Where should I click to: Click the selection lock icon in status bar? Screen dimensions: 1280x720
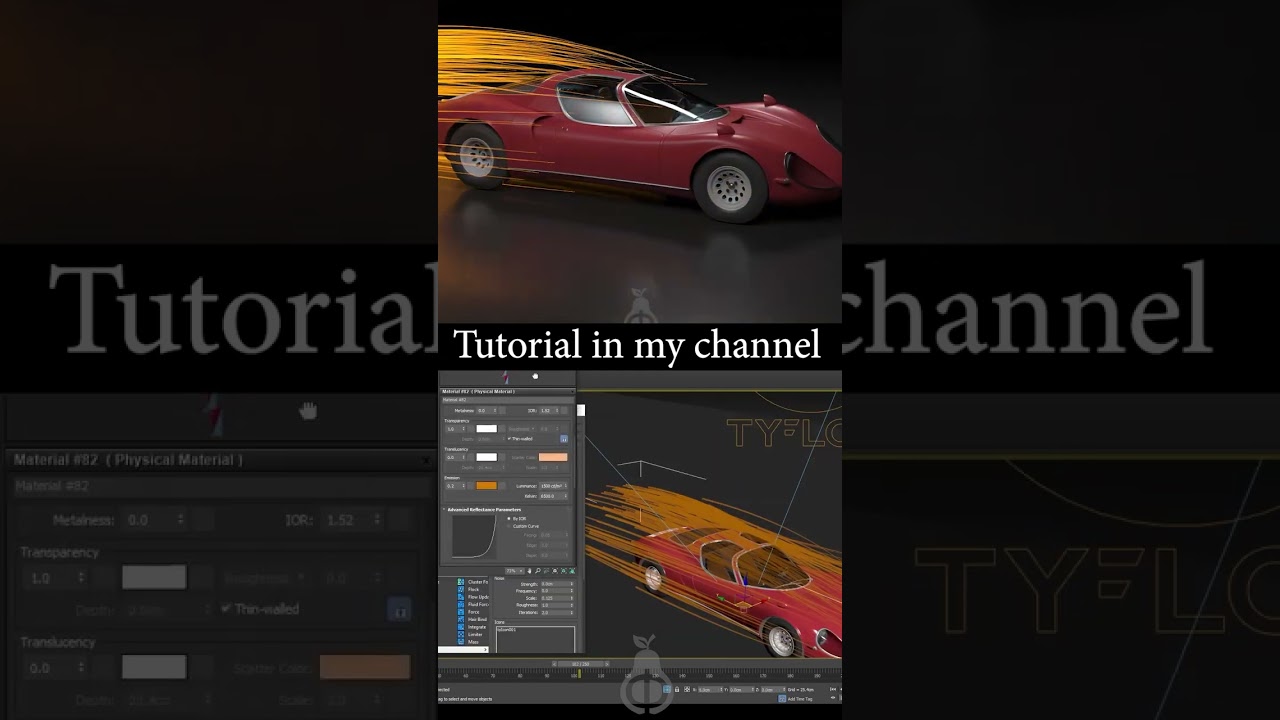click(677, 689)
